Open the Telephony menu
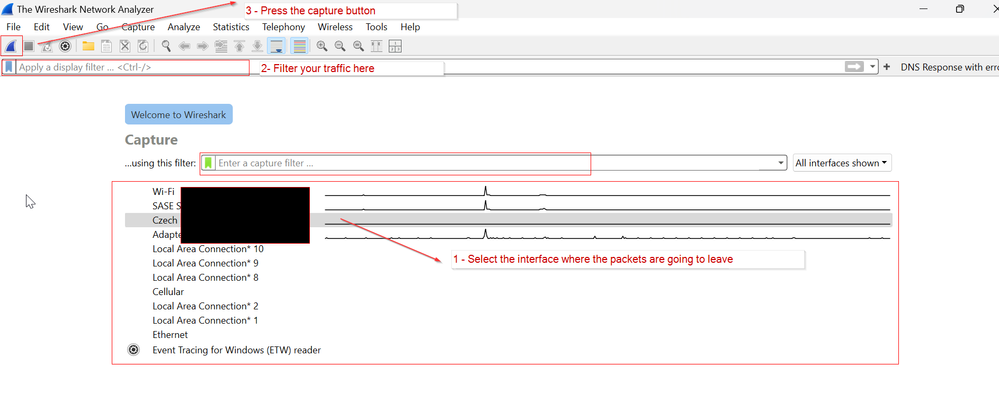999x410 pixels. click(284, 27)
